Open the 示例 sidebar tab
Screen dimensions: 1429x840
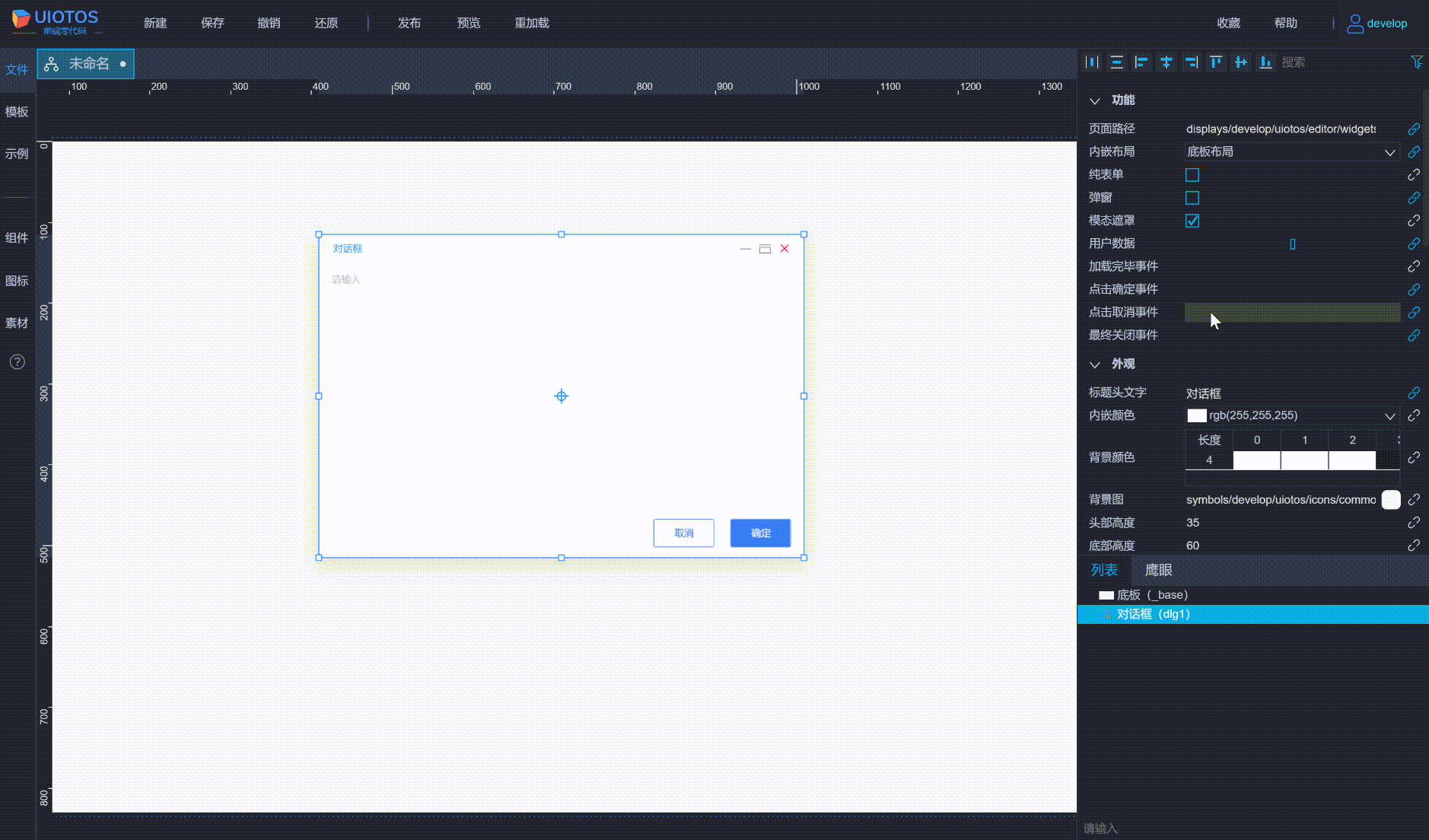[x=17, y=154]
